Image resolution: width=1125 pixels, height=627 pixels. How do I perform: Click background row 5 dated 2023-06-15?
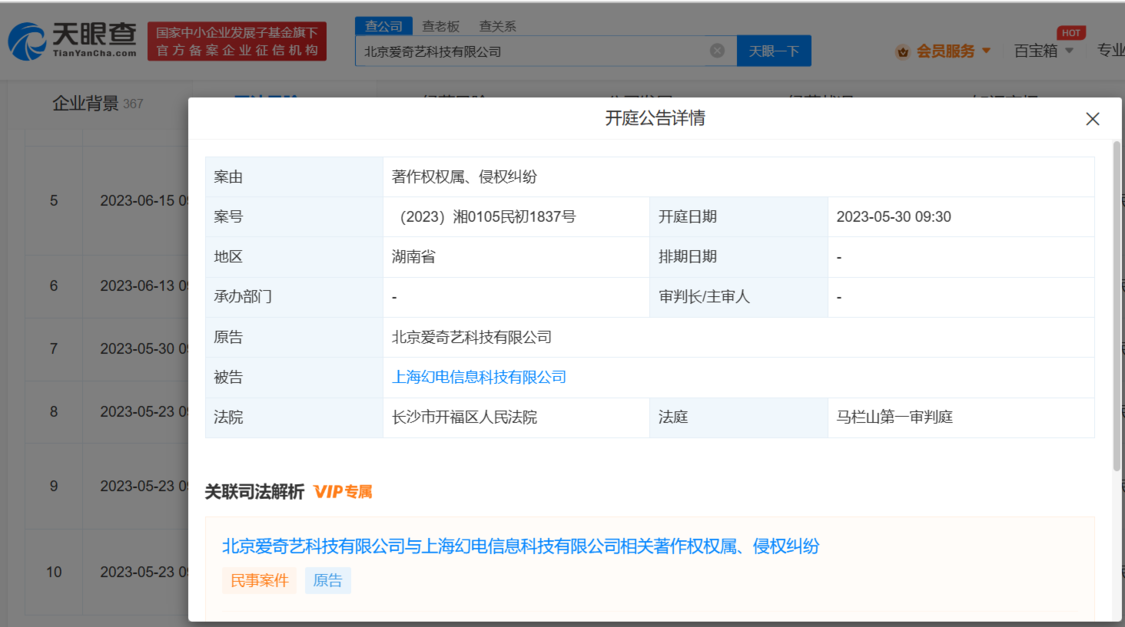tap(108, 201)
